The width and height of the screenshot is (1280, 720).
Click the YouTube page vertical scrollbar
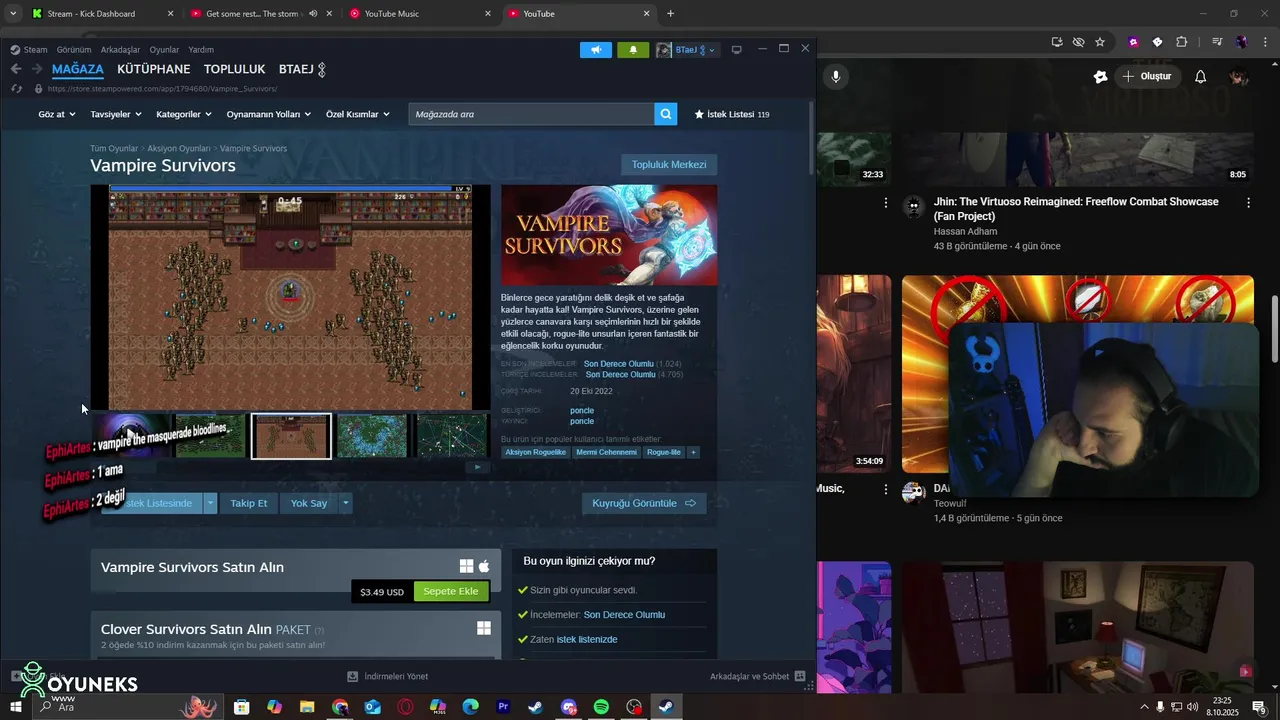click(x=1274, y=330)
